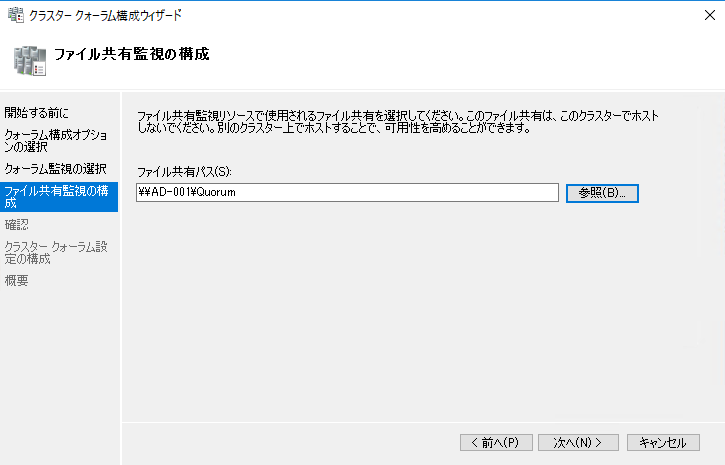Go back with the < 前へ(P) button
Image resolution: width=725 pixels, height=465 pixels.
click(496, 442)
